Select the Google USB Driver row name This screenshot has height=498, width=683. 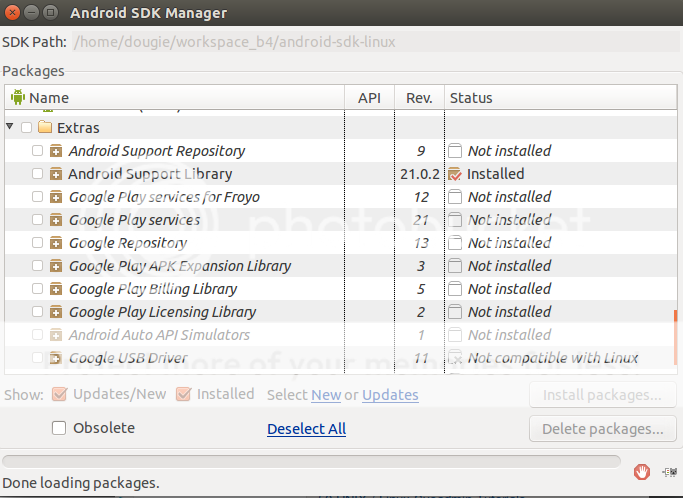pos(128,358)
